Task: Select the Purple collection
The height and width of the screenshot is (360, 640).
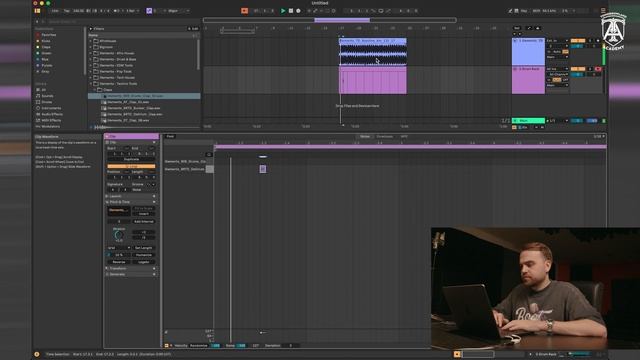Action: [x=47, y=65]
